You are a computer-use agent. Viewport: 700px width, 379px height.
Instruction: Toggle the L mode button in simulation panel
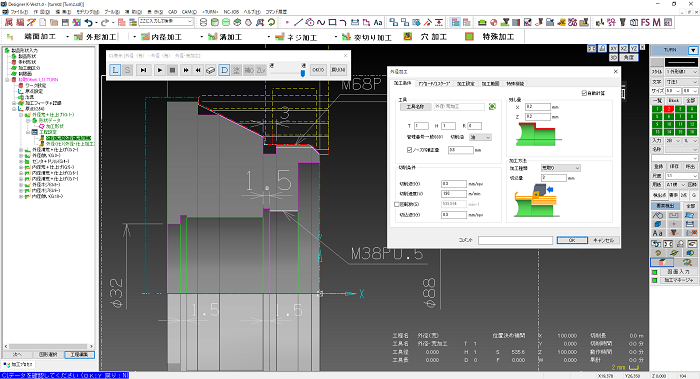(x=115, y=70)
